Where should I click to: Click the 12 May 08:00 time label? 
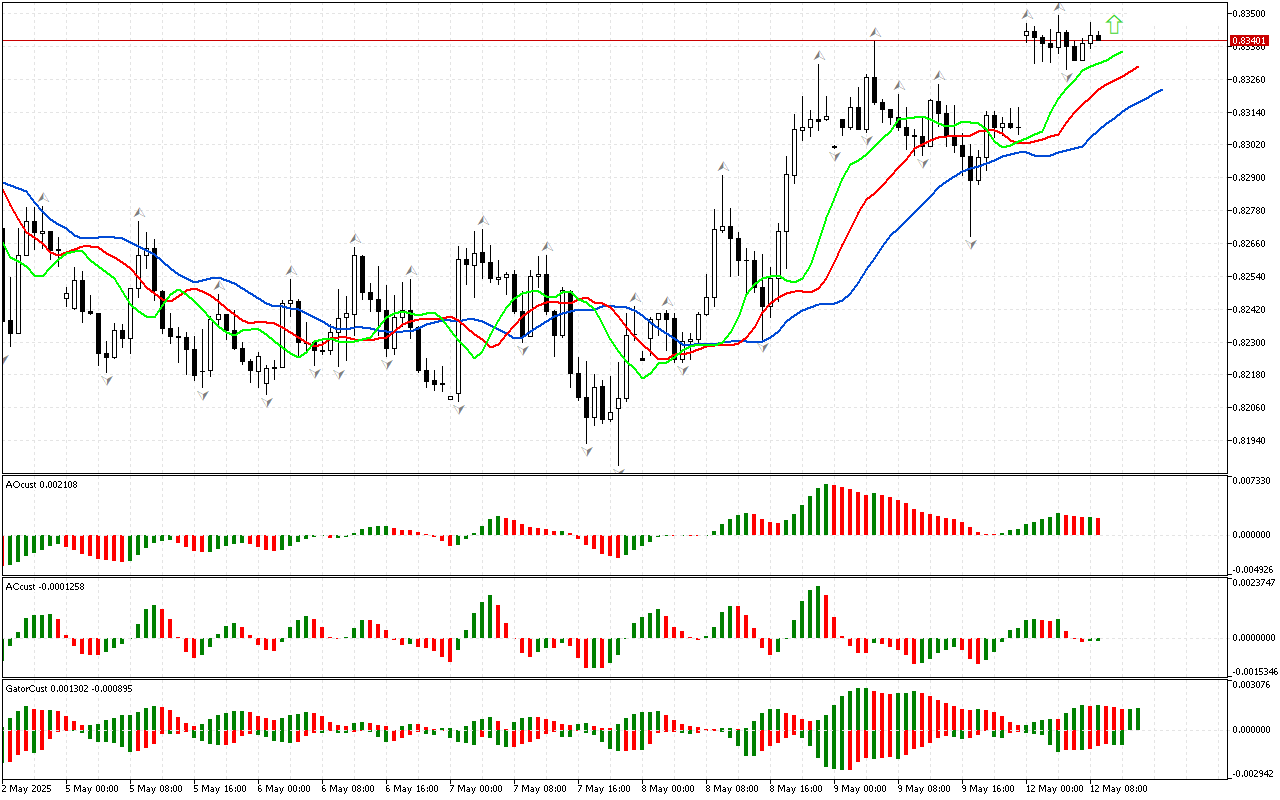(x=1120, y=788)
